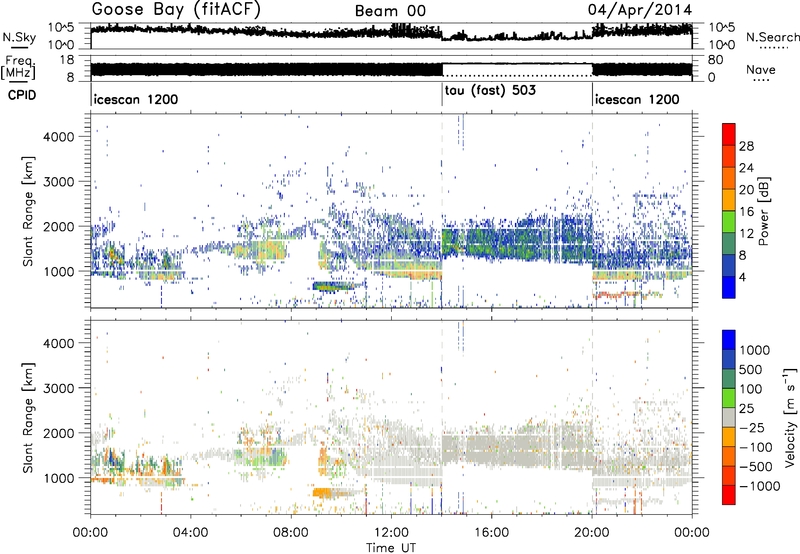Click the 'Nave' label

point(761,70)
